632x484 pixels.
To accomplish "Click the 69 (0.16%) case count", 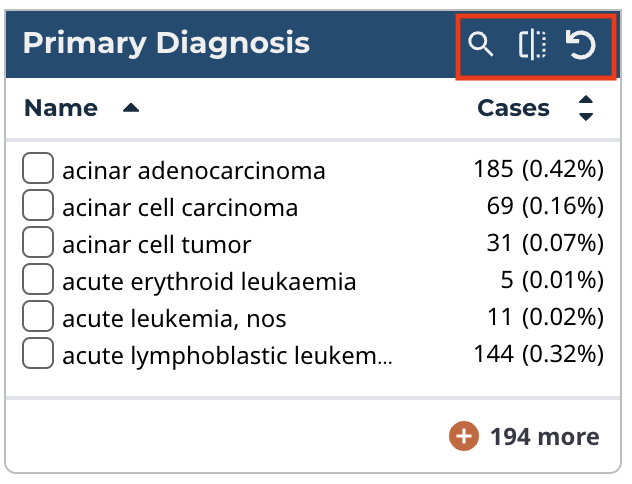I will pos(546,208).
